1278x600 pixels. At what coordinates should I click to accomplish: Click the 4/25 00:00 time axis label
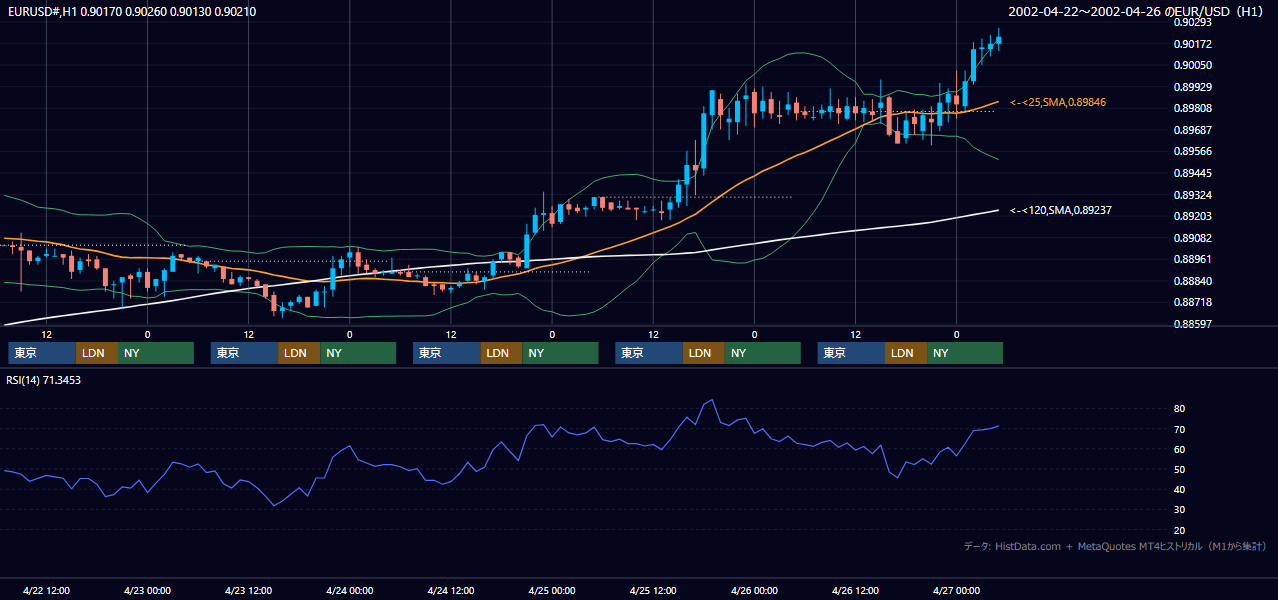(x=552, y=590)
